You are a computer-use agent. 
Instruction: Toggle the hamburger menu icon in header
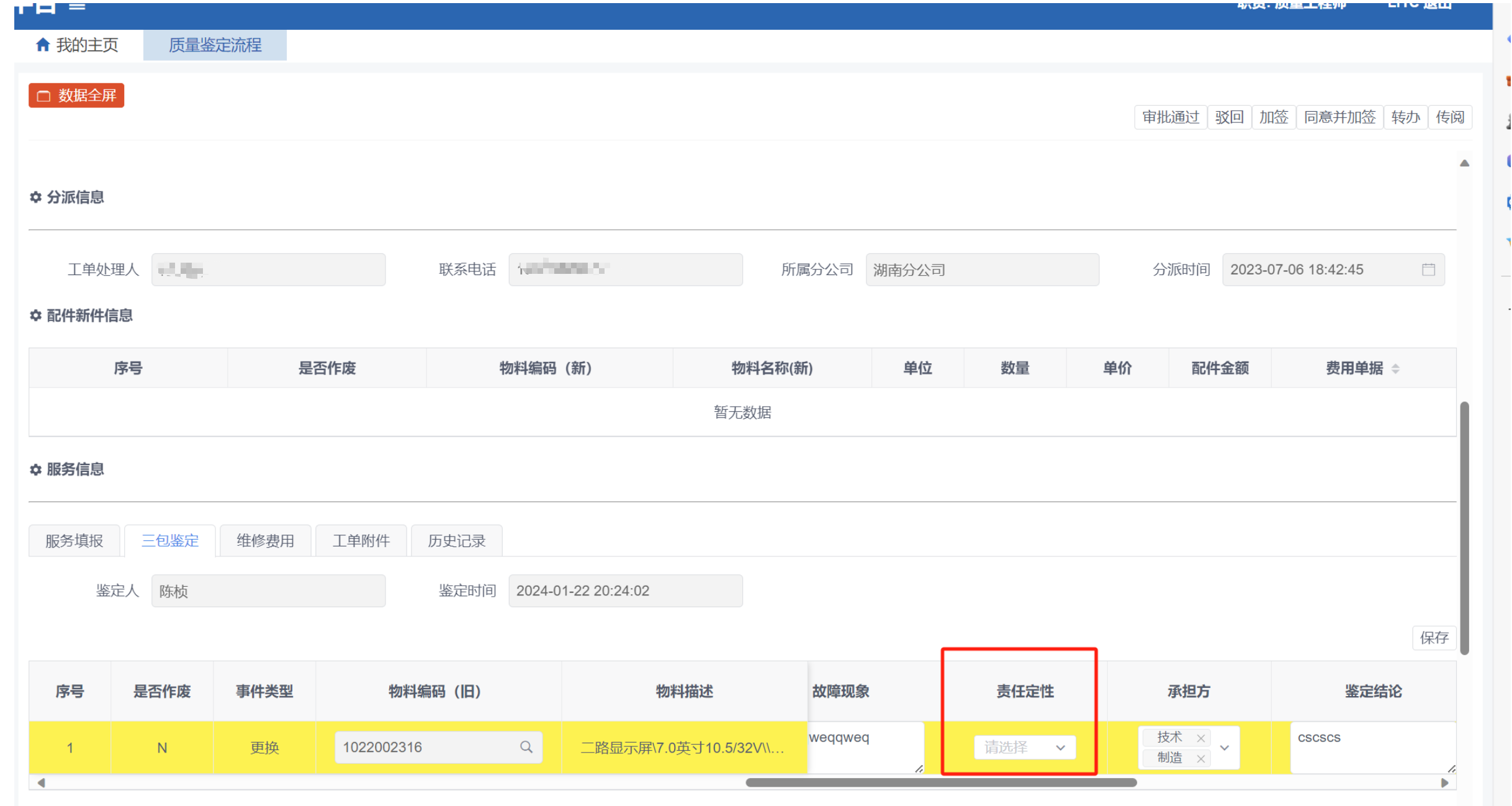77,6
